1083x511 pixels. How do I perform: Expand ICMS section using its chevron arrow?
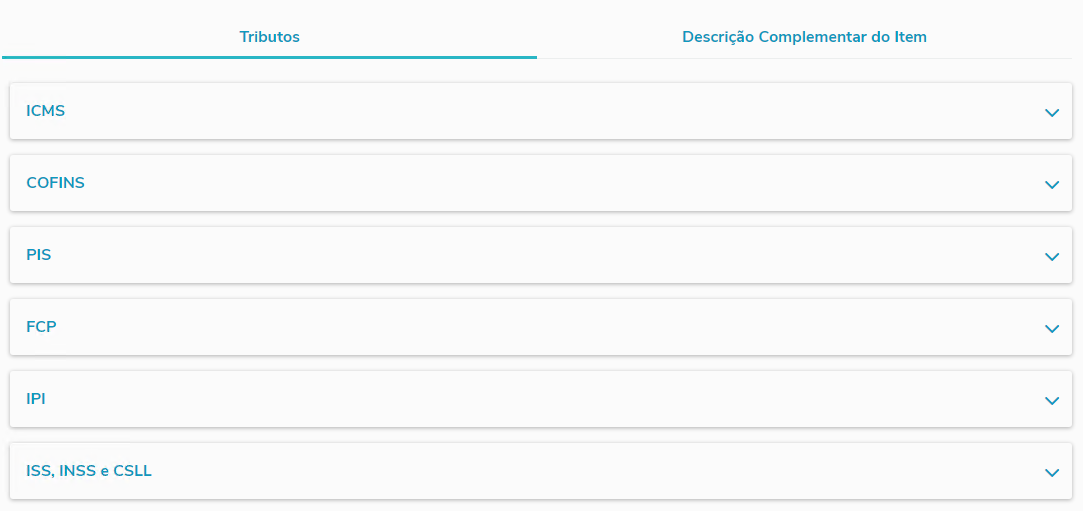[1051, 113]
